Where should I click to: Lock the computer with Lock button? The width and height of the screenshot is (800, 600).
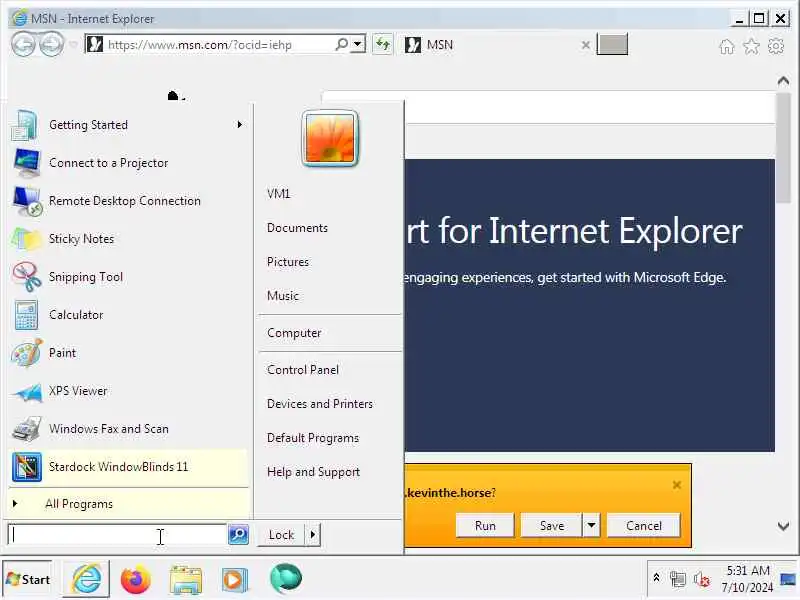point(281,535)
